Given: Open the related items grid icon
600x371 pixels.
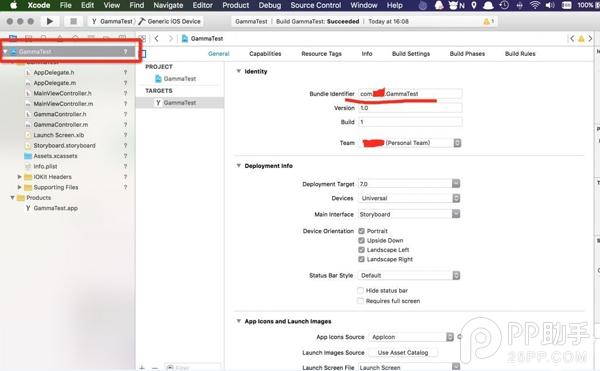Looking at the screenshot, I should 142,38.
